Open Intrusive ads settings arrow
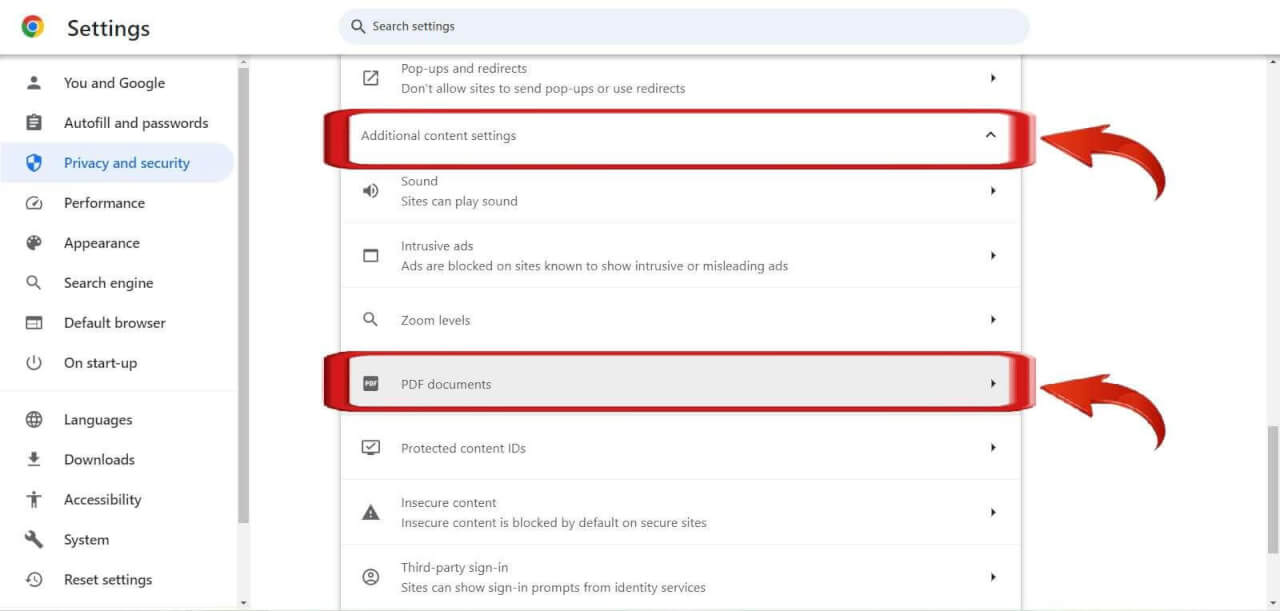Viewport: 1280px width, 611px height. coord(992,256)
